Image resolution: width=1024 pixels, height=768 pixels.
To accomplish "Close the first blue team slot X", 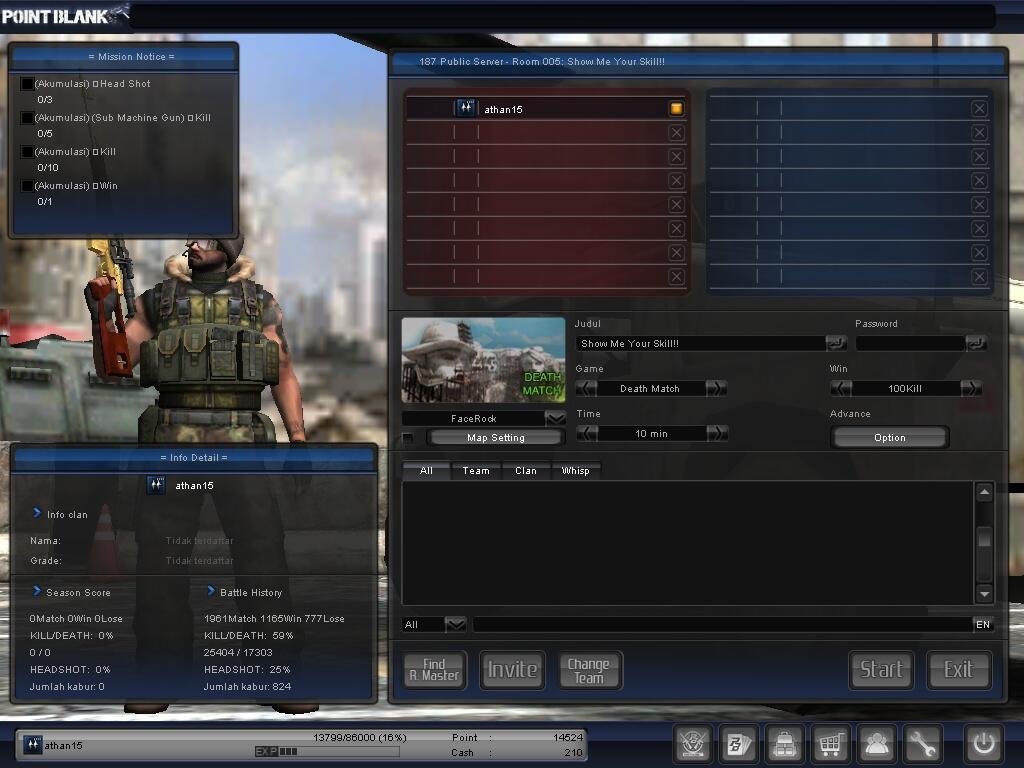I will [x=979, y=108].
